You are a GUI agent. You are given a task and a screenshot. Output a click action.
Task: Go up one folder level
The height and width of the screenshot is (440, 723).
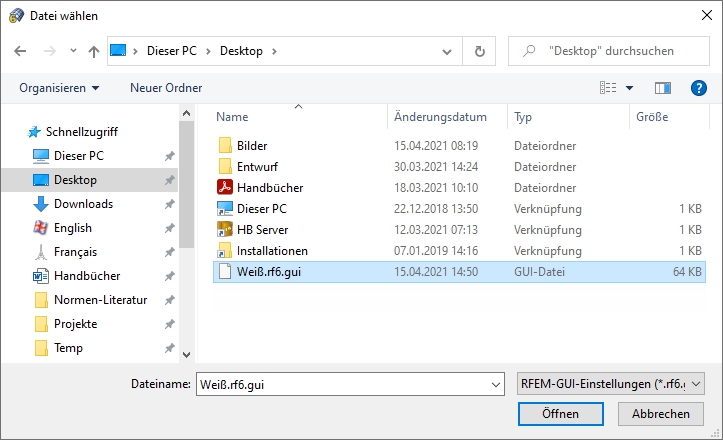(x=94, y=51)
